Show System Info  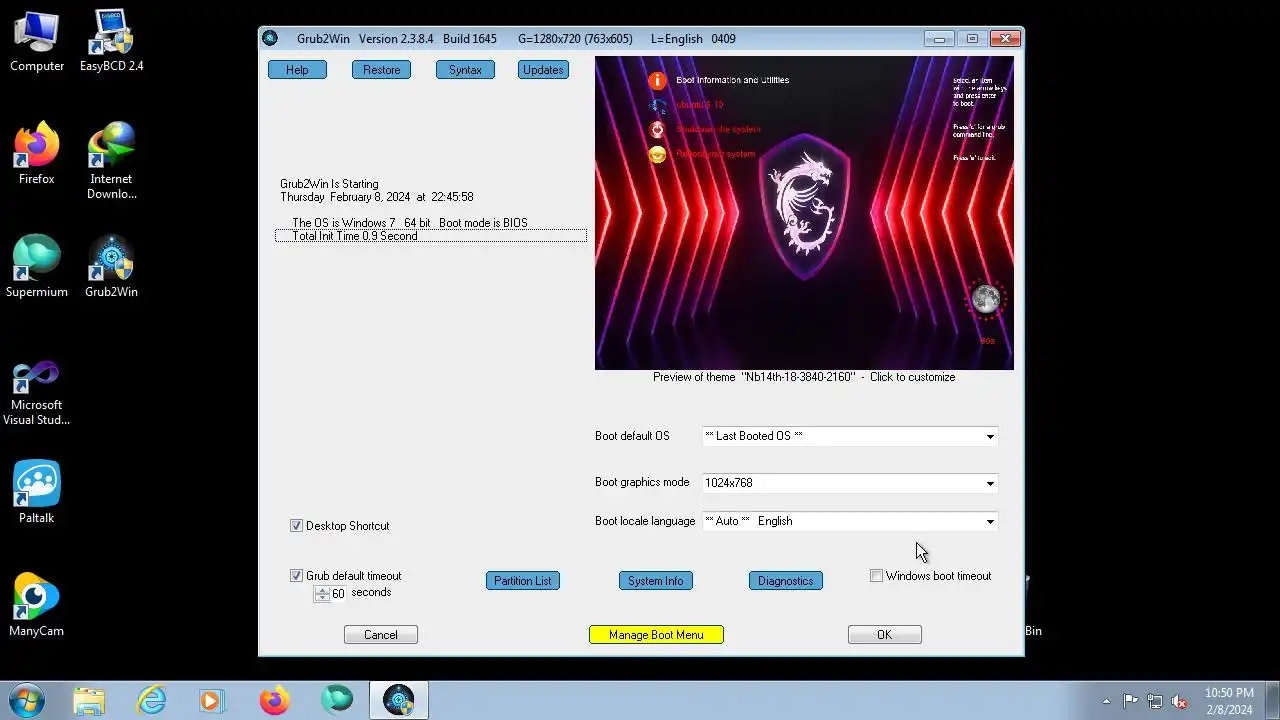coord(656,581)
